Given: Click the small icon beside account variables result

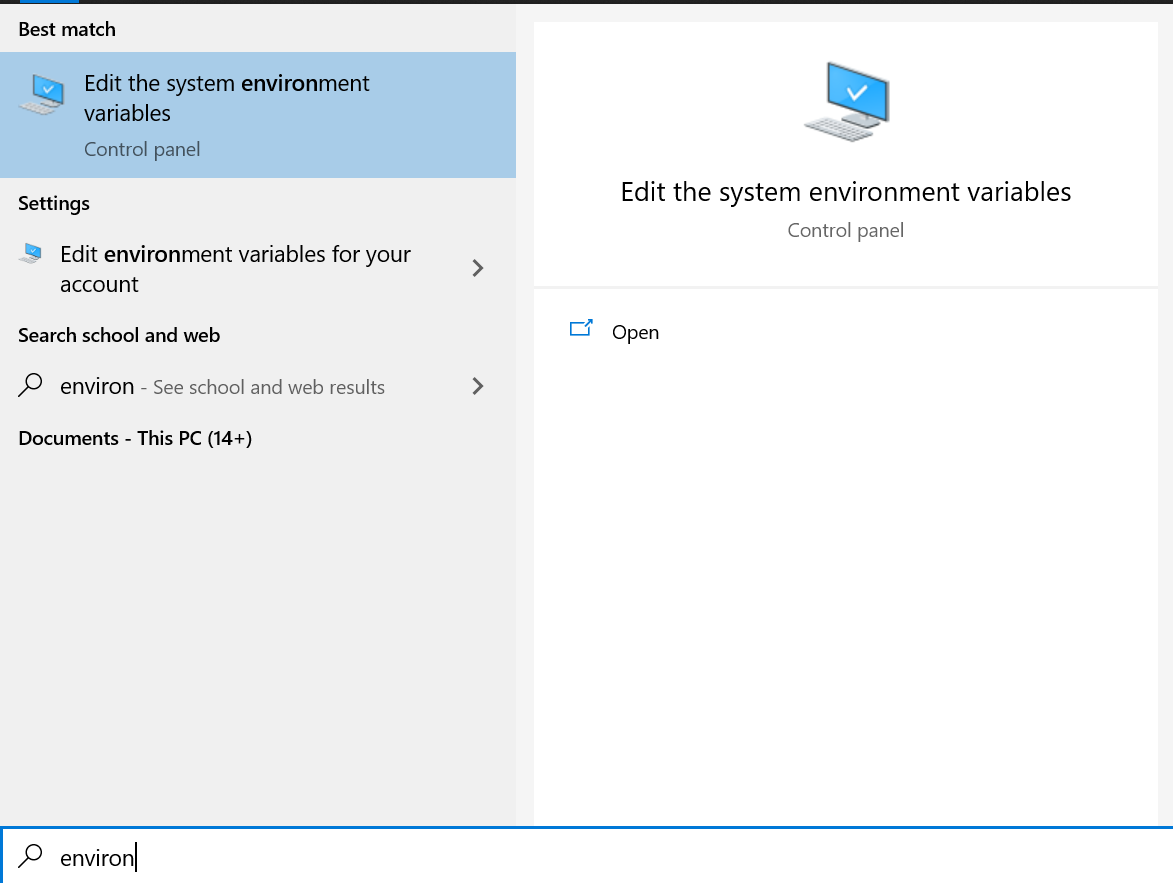Looking at the screenshot, I should [31, 254].
